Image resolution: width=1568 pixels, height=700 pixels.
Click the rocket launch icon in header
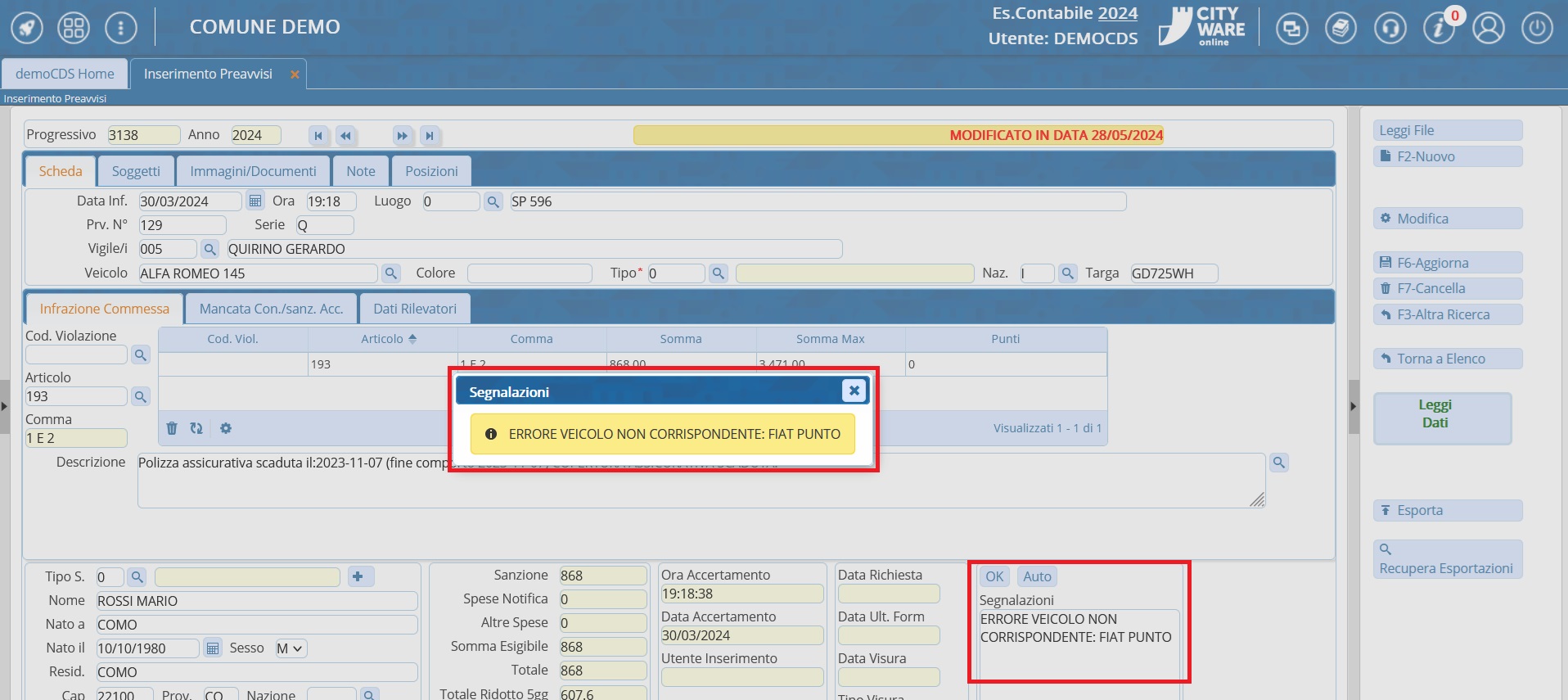pyautogui.click(x=27, y=28)
